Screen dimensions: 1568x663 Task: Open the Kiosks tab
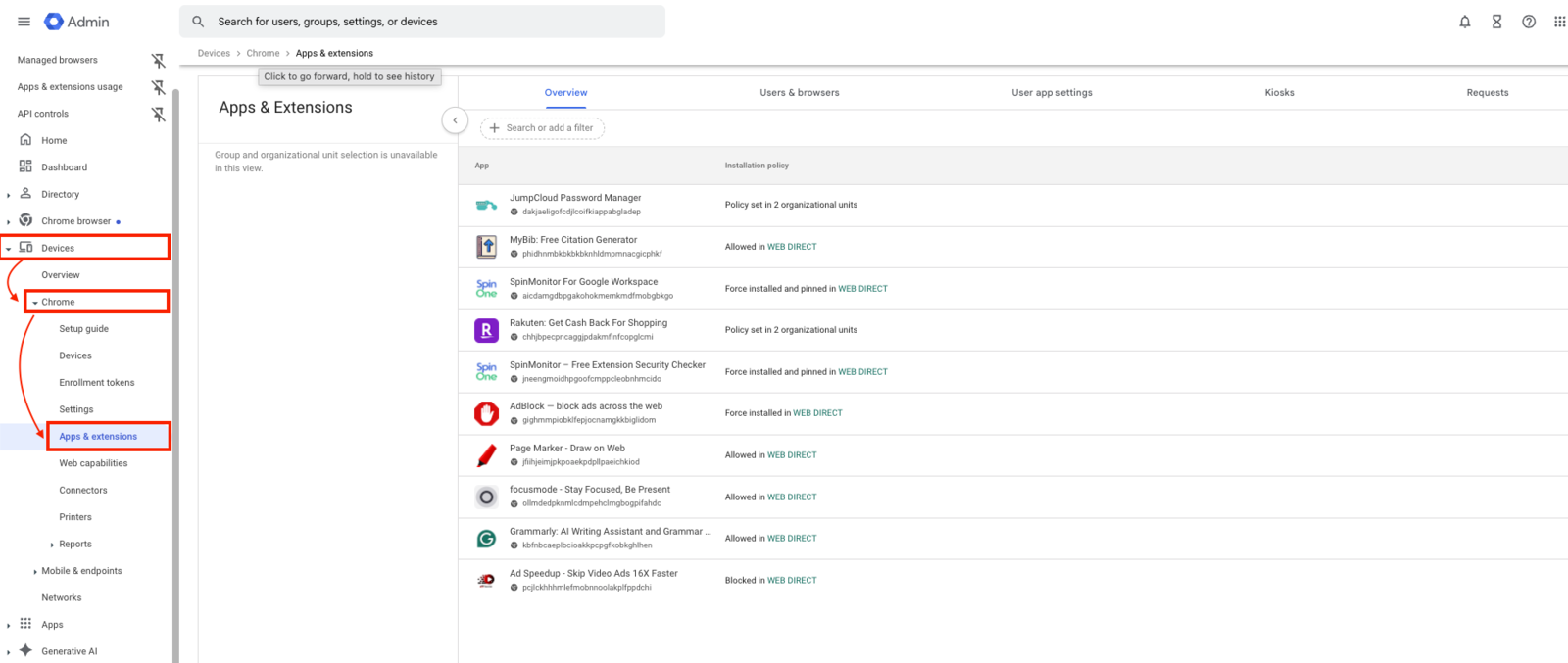pyautogui.click(x=1279, y=92)
